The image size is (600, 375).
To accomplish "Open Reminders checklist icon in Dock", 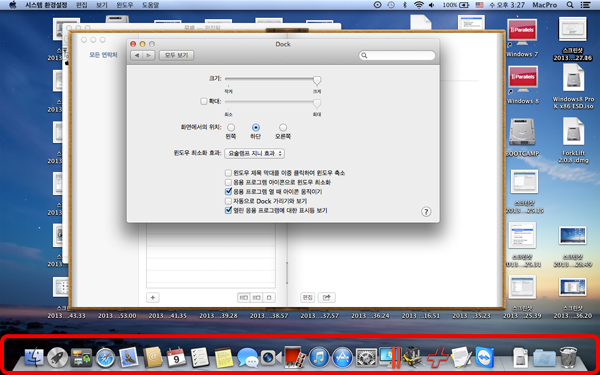I will [x=200, y=358].
